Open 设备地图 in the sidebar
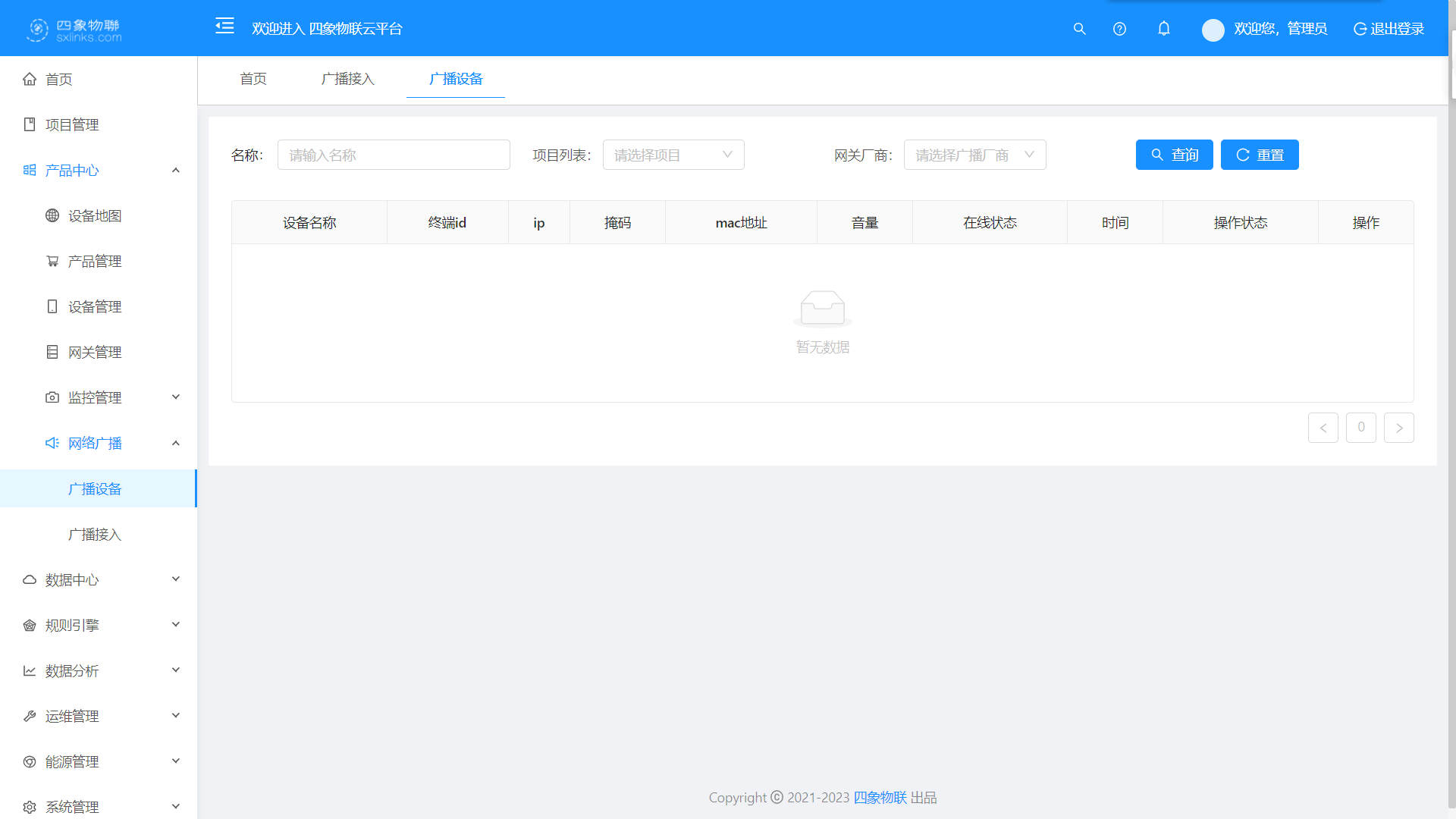 95,216
